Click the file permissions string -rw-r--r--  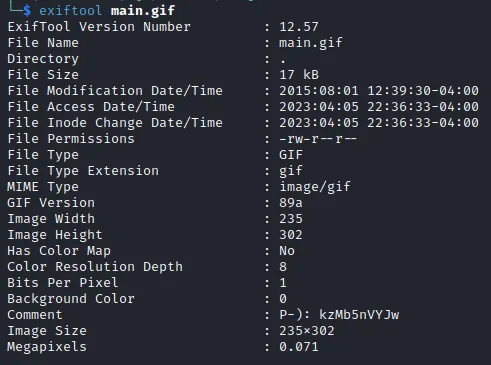(318, 139)
